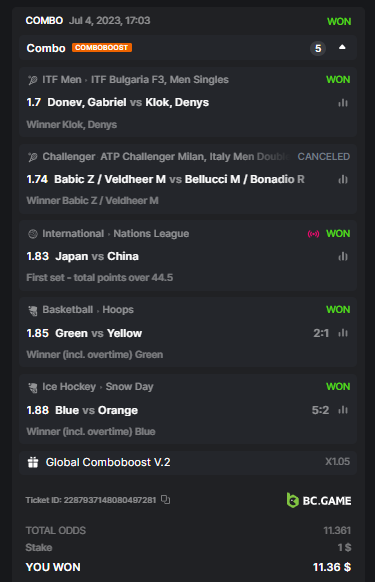The width and height of the screenshot is (375, 582).
Task: Open the Japan vs China match
Action: pyautogui.click(x=97, y=256)
